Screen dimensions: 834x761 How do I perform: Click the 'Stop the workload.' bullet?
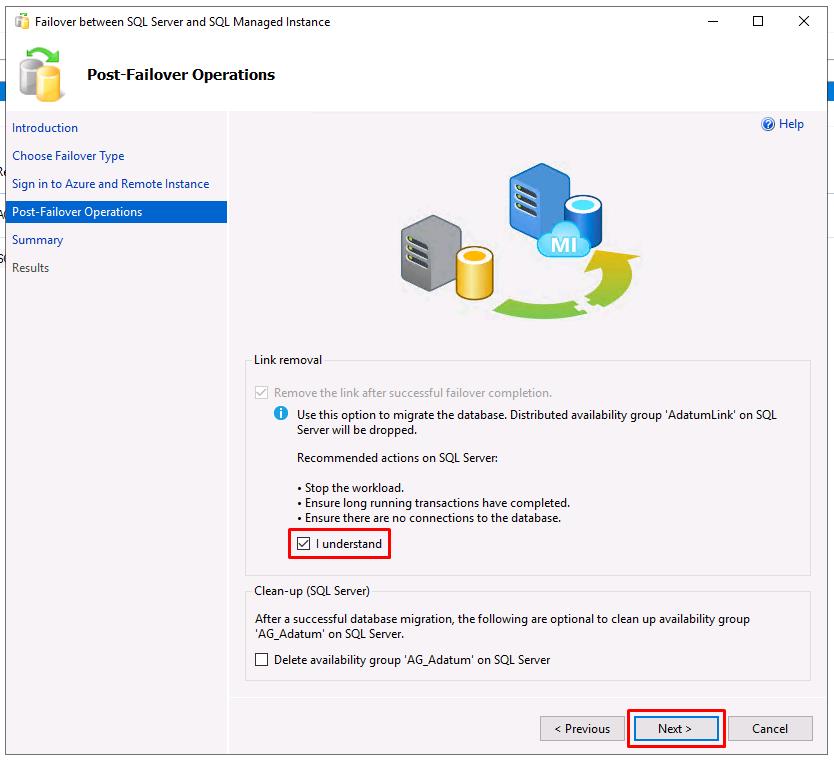351,488
